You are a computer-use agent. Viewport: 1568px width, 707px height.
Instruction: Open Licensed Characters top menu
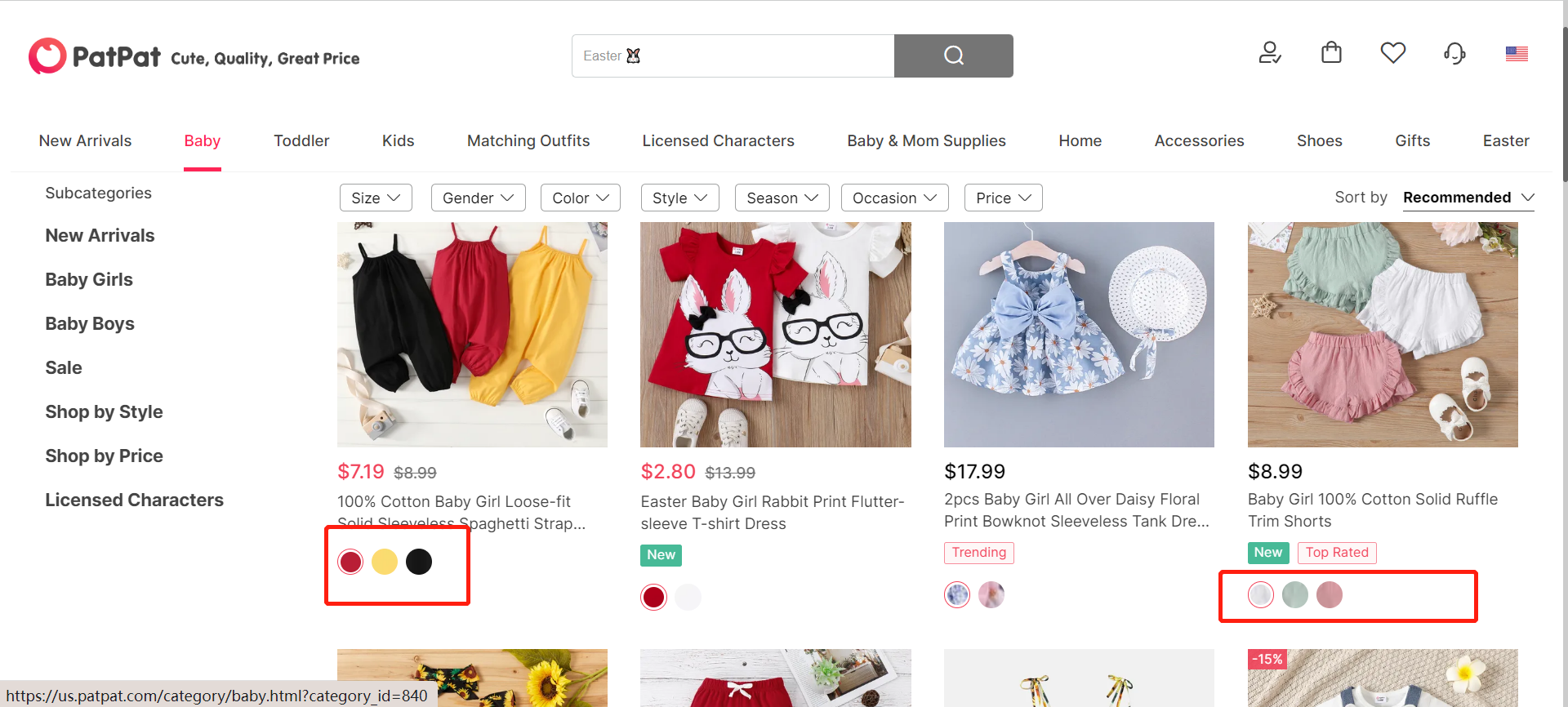point(718,140)
